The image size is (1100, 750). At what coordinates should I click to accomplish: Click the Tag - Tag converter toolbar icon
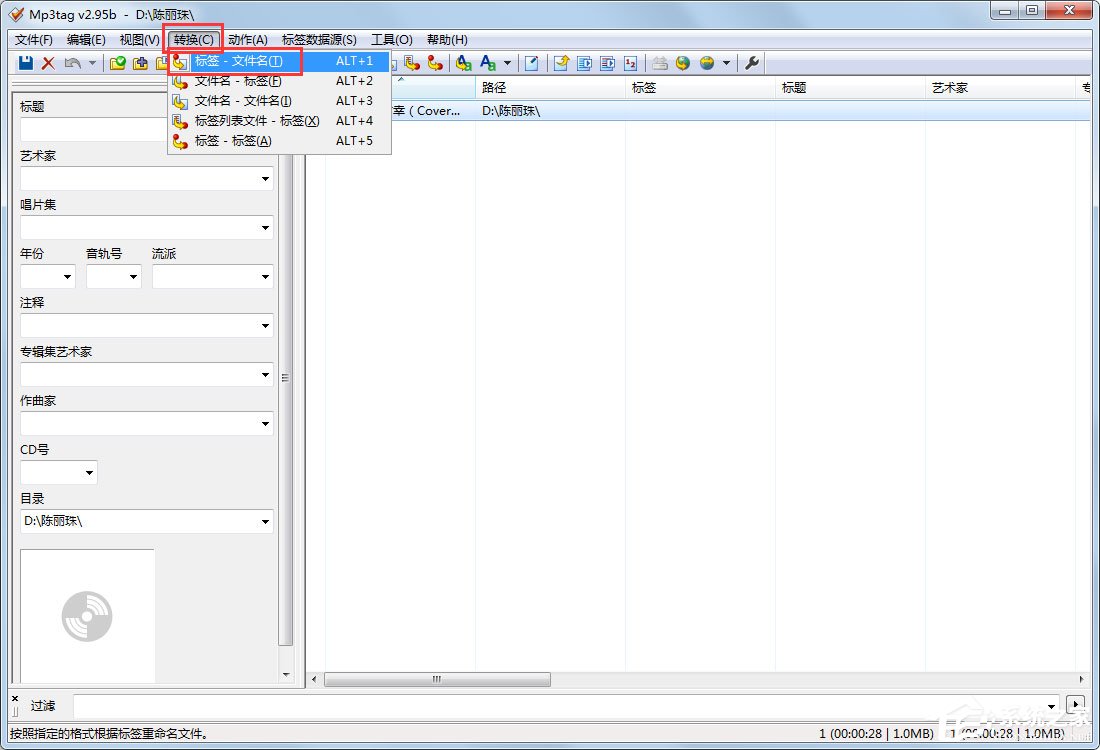[x=435, y=63]
